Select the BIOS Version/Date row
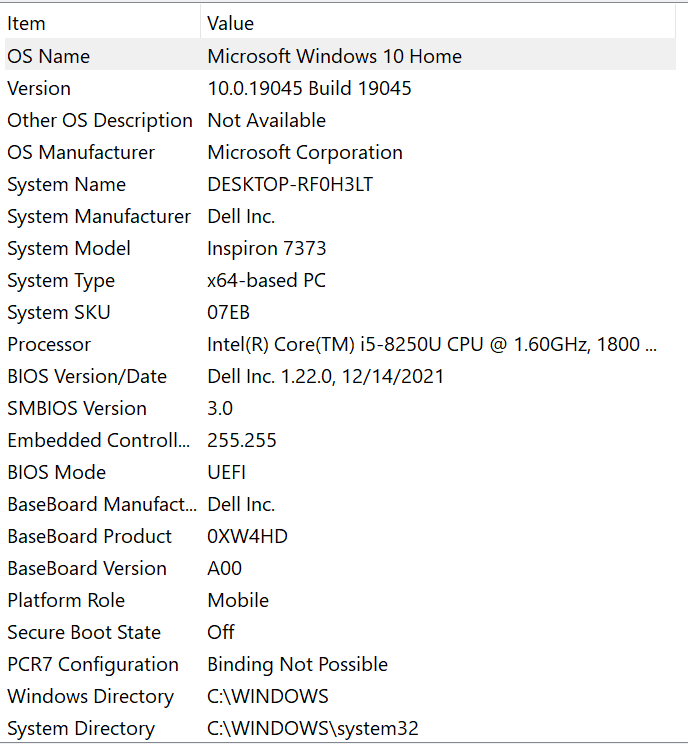The height and width of the screenshot is (744, 688). [x=340, y=376]
